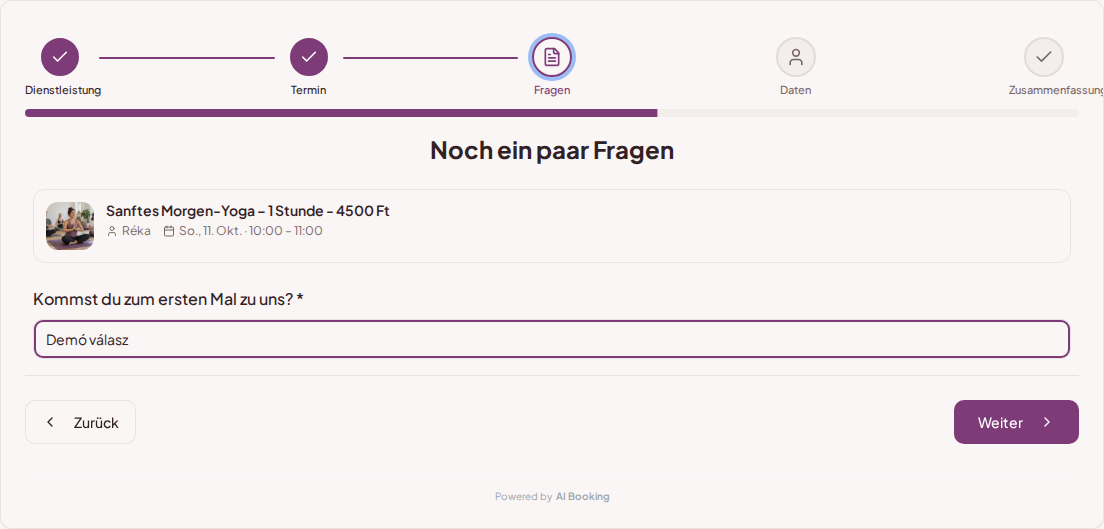This screenshot has height=529, width=1104.
Task: Continue with the Weiter button
Action: pyautogui.click(x=1016, y=422)
